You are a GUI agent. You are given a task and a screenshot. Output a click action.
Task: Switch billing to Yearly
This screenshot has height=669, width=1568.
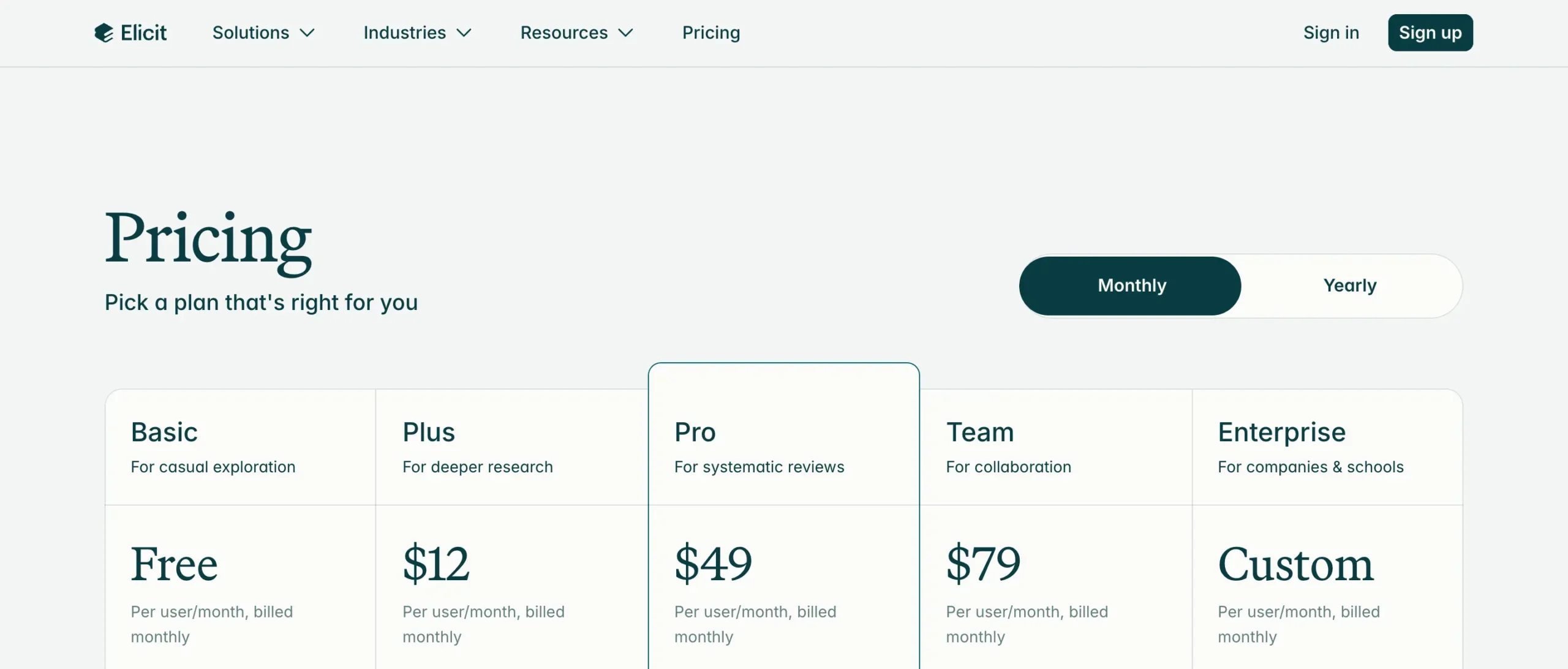pos(1350,285)
